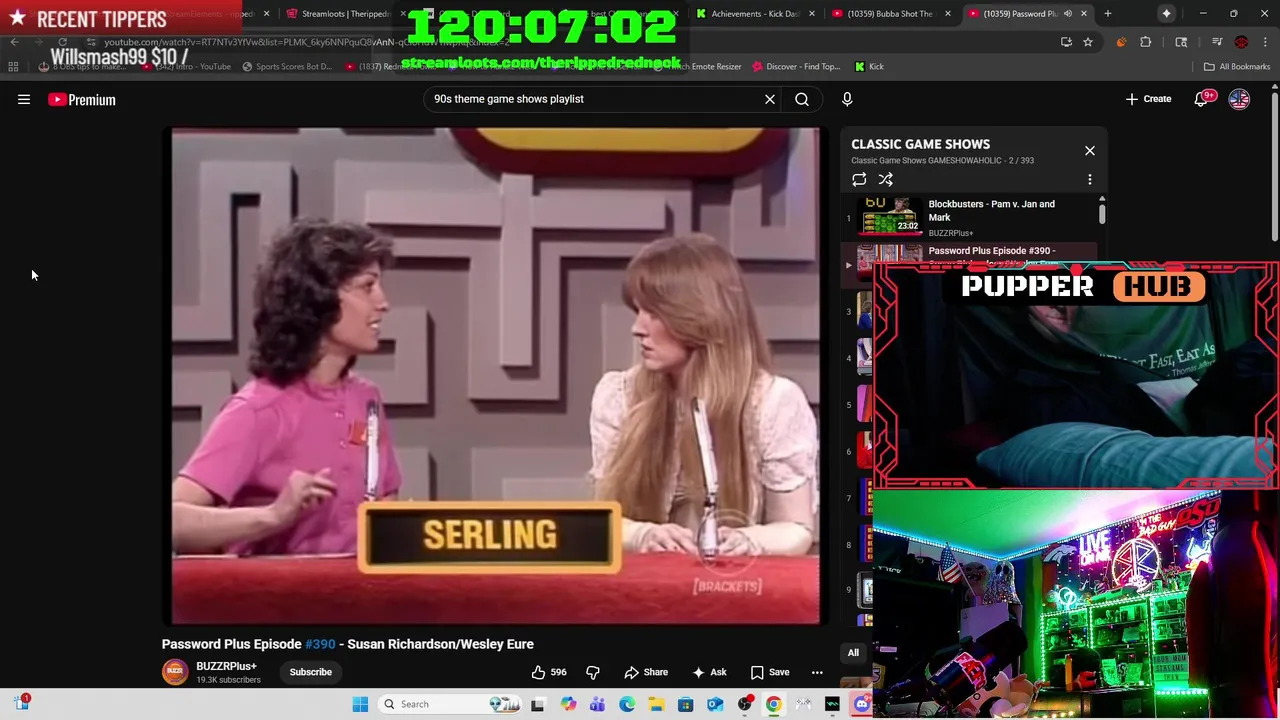This screenshot has width=1280, height=720.
Task: Open Chrome three-dot menu
Action: pos(1265,42)
